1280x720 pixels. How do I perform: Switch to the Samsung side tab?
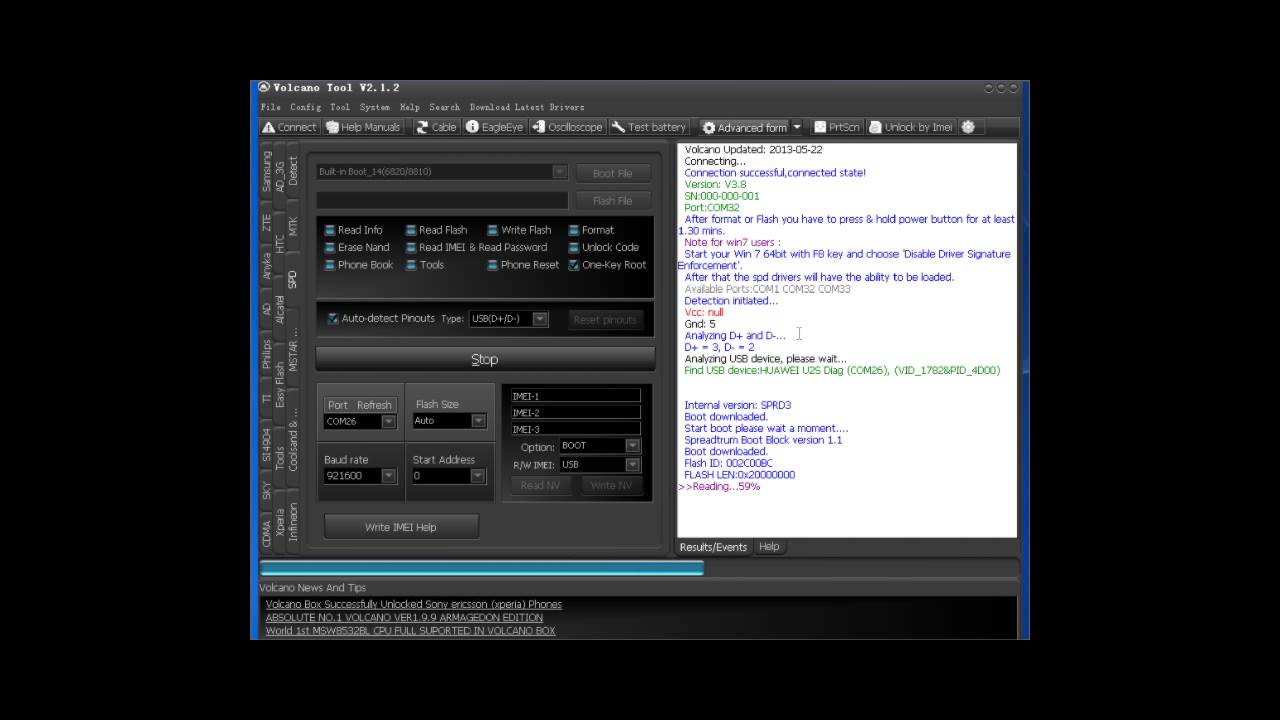point(267,171)
